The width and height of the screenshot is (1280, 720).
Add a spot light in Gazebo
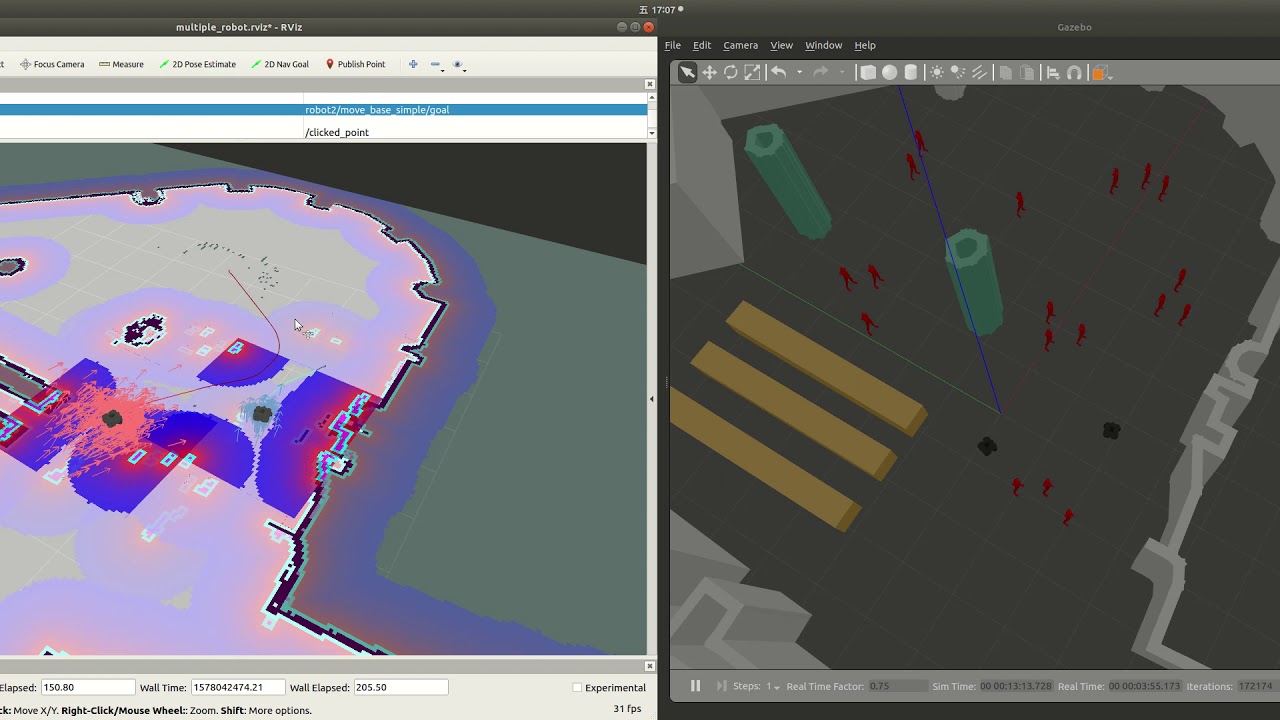[958, 72]
